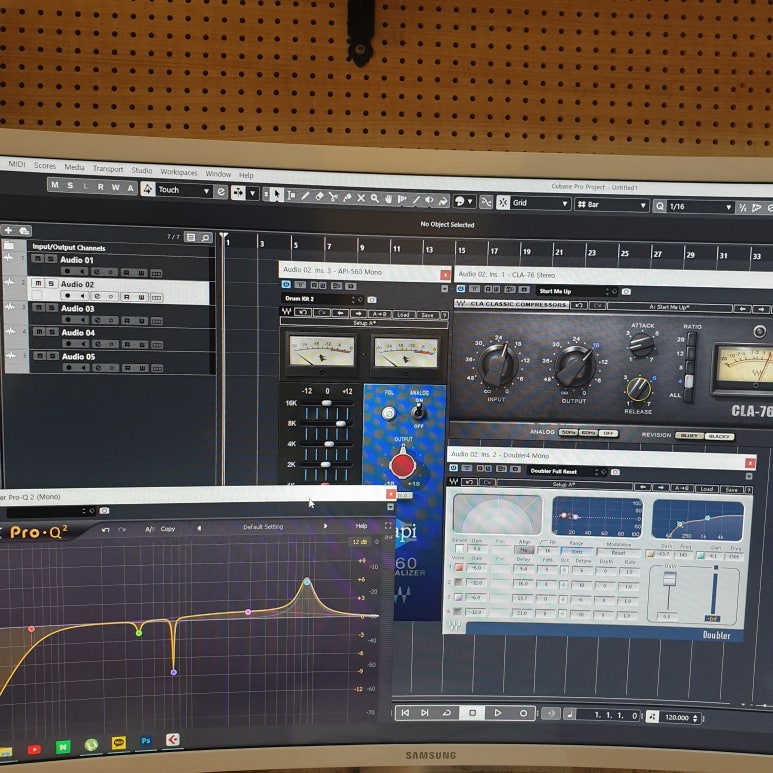Click Save button in API-560 toolbar

pos(427,315)
